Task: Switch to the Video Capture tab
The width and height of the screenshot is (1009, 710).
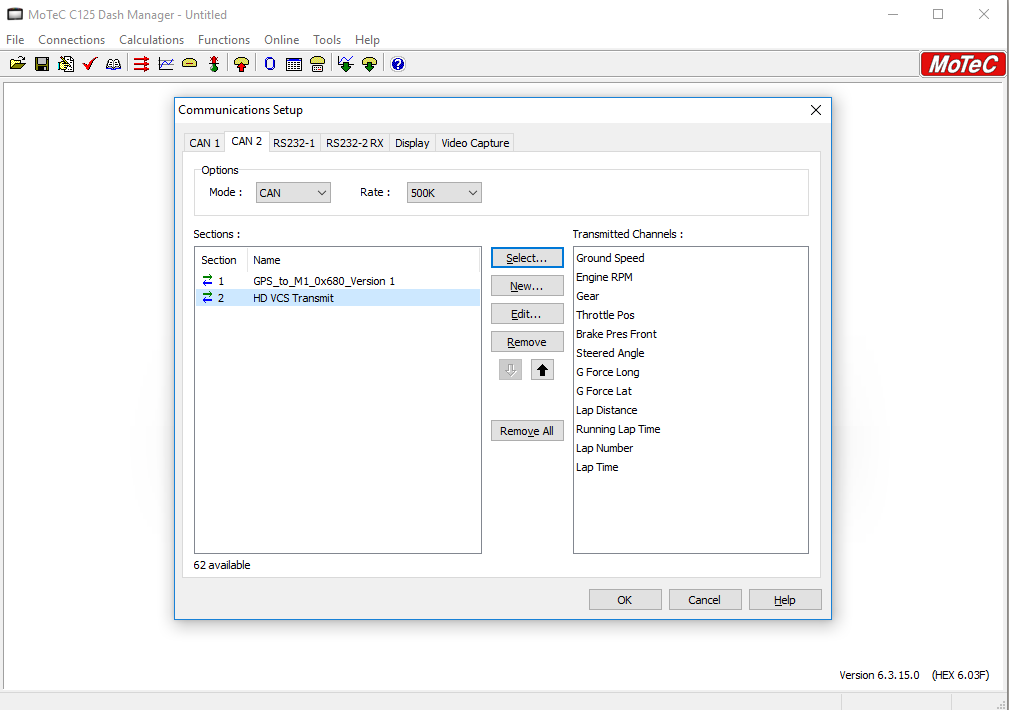Action: [x=475, y=143]
